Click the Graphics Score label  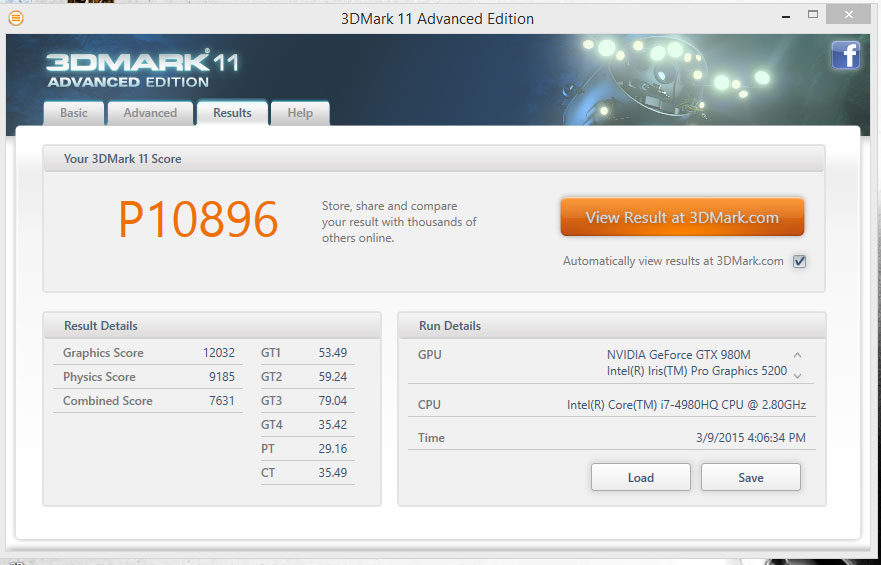click(103, 353)
